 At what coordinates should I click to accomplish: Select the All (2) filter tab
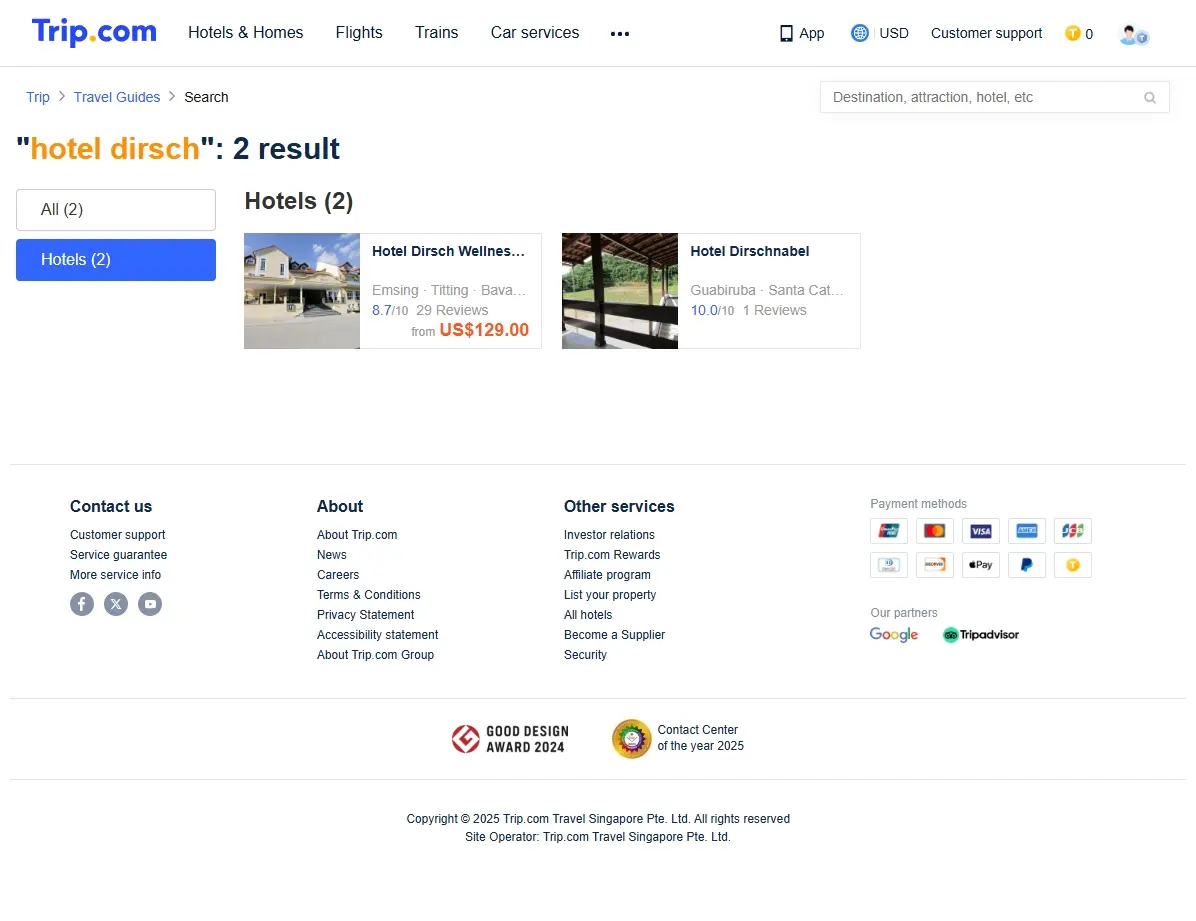tap(116, 210)
